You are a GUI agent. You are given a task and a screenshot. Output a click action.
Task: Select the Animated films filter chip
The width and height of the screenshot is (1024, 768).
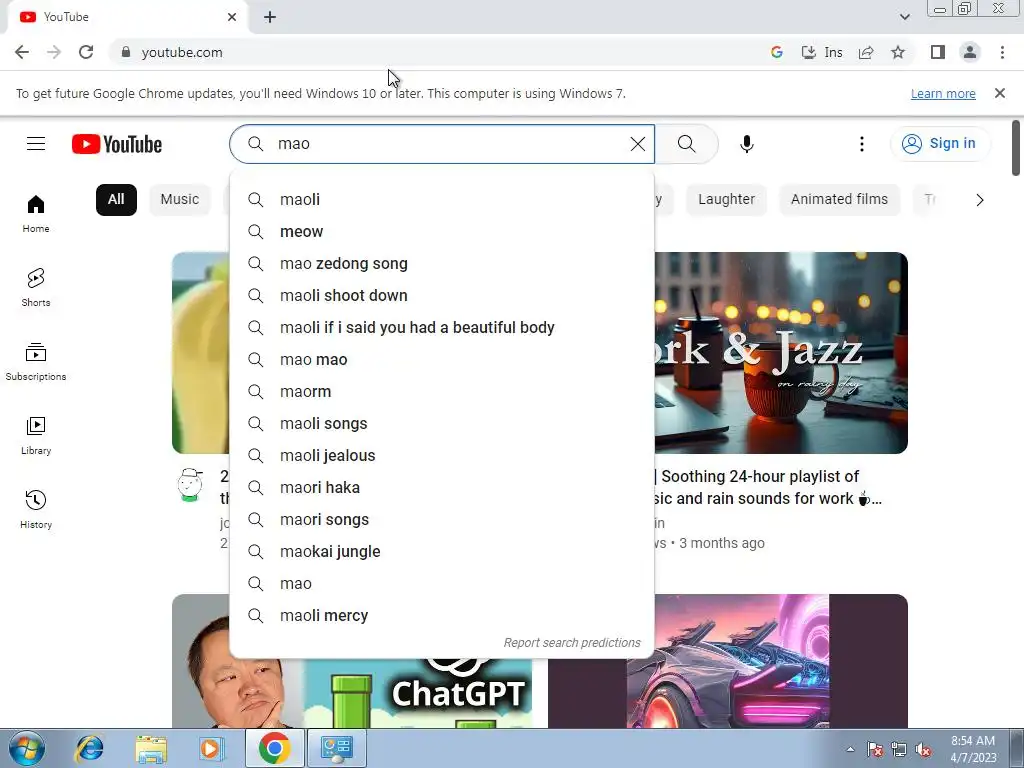839,200
